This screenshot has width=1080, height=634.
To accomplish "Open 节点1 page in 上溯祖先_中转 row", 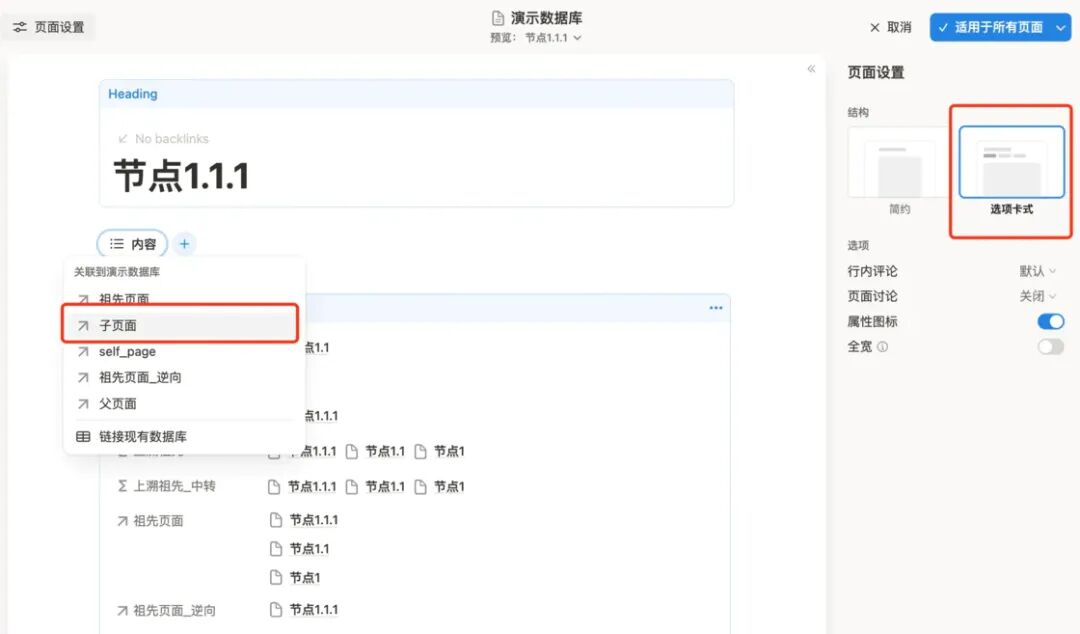I will [x=439, y=487].
